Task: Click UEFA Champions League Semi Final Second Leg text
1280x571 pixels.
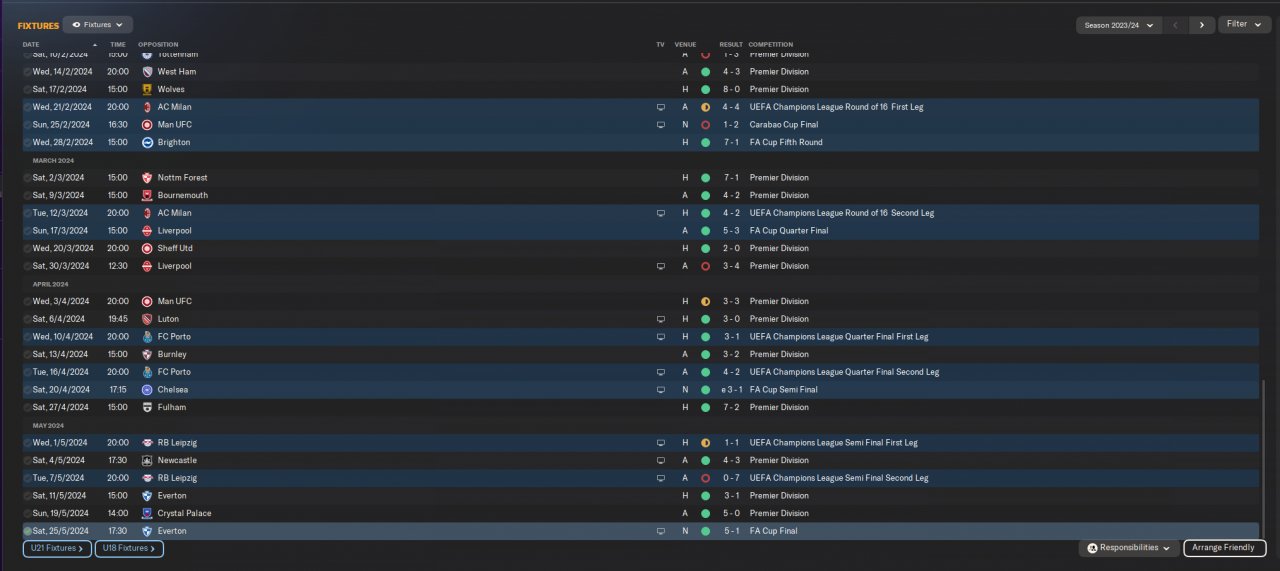Action: tap(839, 478)
